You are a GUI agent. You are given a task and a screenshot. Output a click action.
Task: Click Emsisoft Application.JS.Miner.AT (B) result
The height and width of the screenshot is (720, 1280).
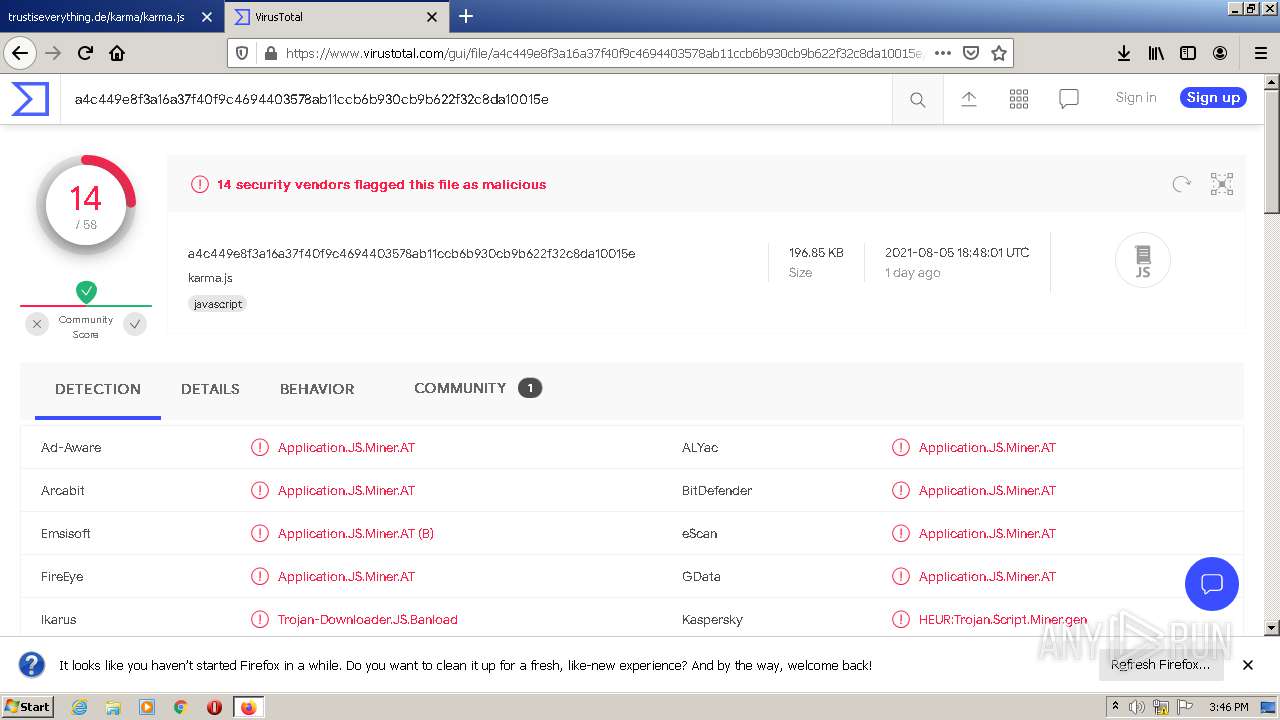tap(356, 533)
